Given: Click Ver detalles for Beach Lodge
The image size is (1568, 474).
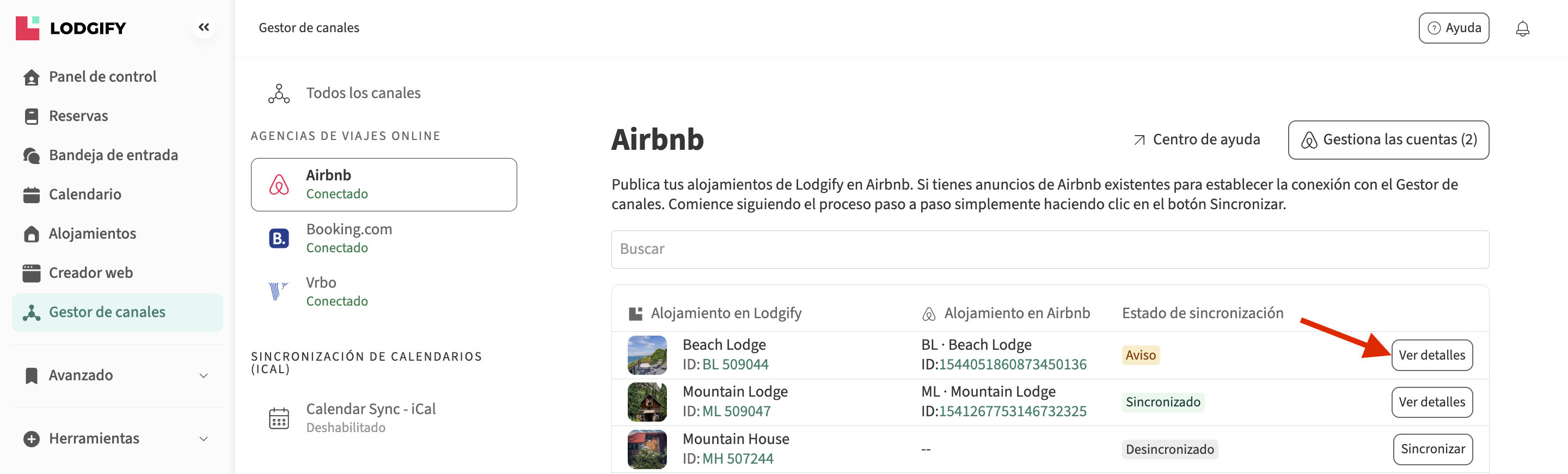Looking at the screenshot, I should click(1431, 355).
